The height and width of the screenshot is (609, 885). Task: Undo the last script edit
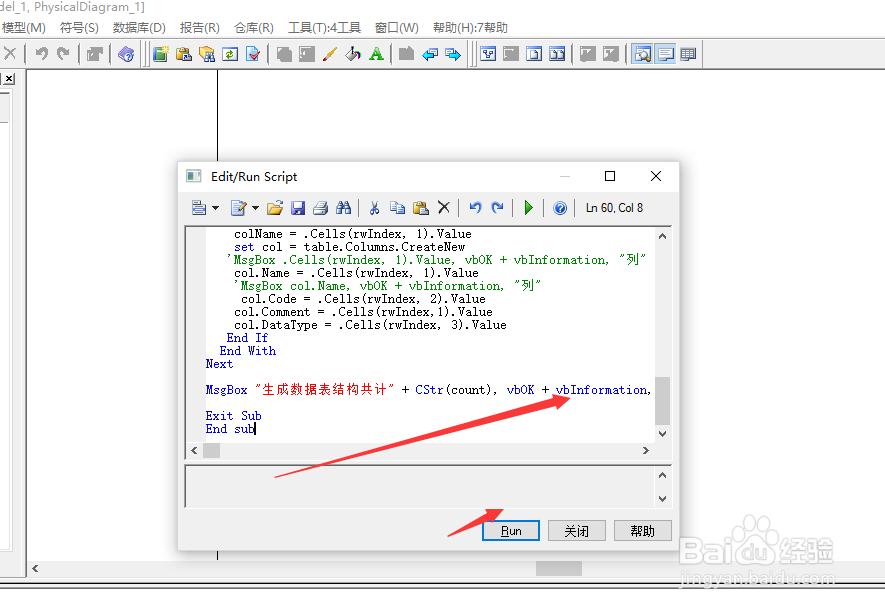pos(475,207)
